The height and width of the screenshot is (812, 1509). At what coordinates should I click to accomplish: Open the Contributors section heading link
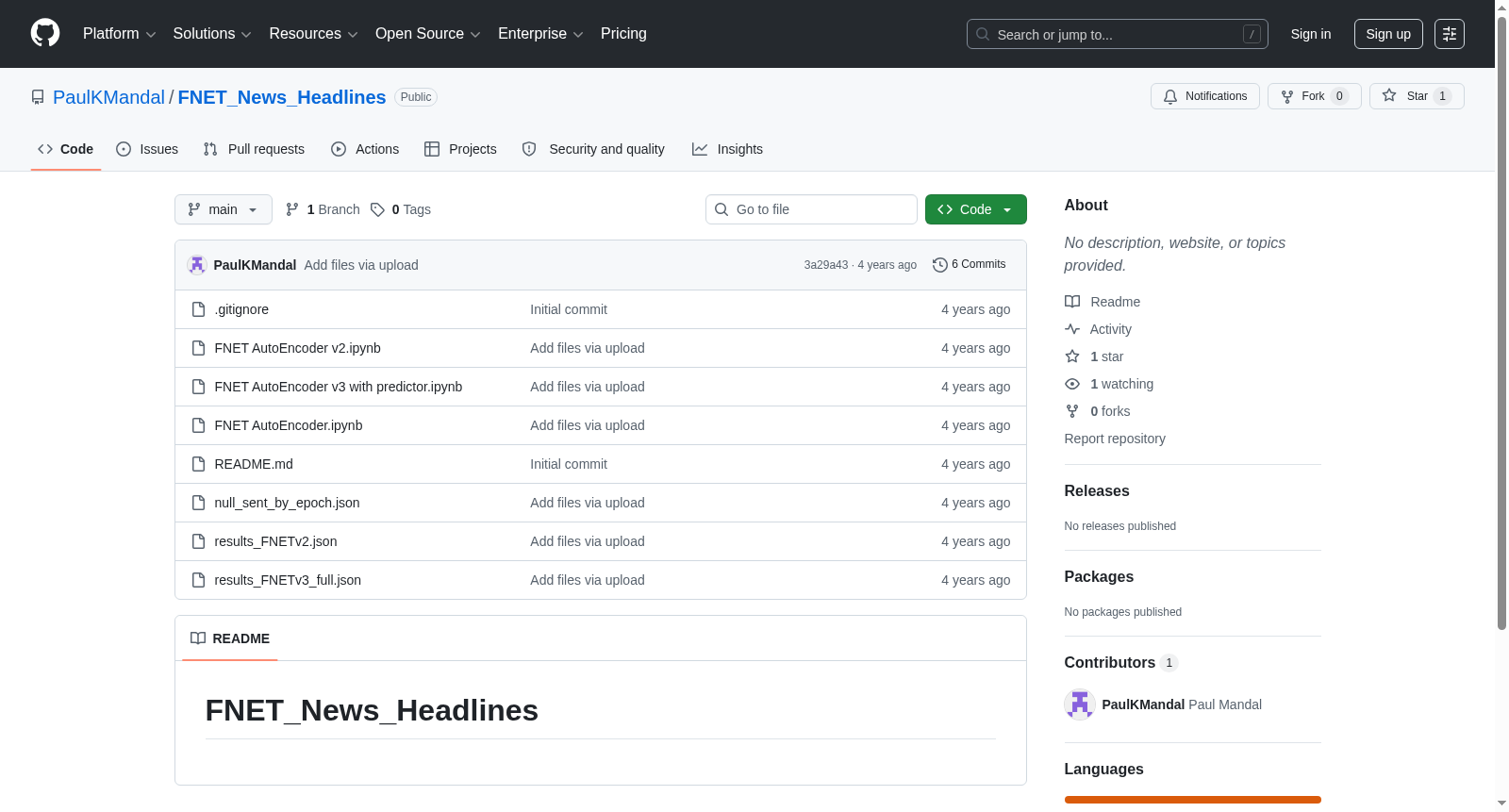[x=1121, y=663]
